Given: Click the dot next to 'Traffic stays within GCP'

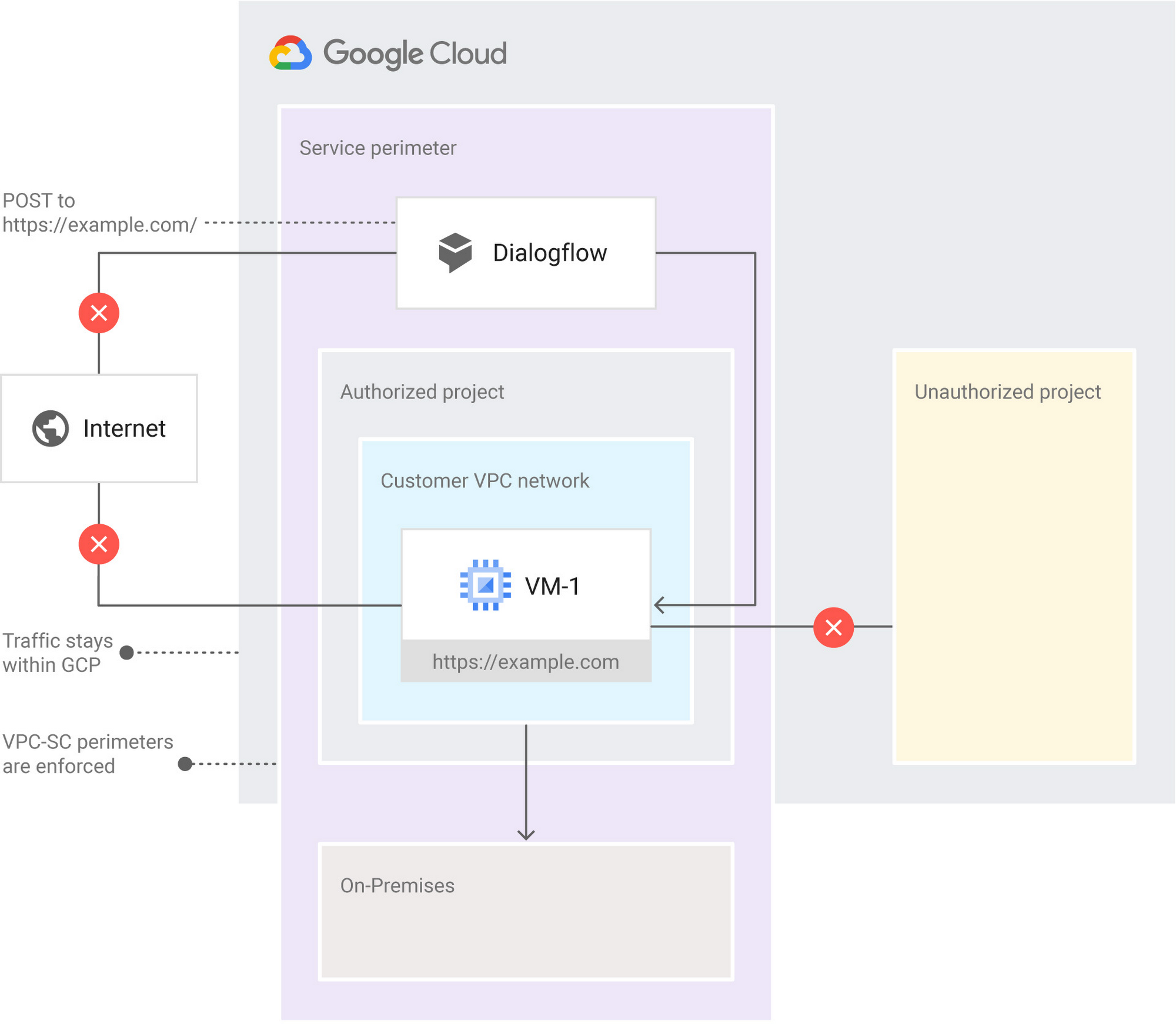Looking at the screenshot, I should coord(126,652).
